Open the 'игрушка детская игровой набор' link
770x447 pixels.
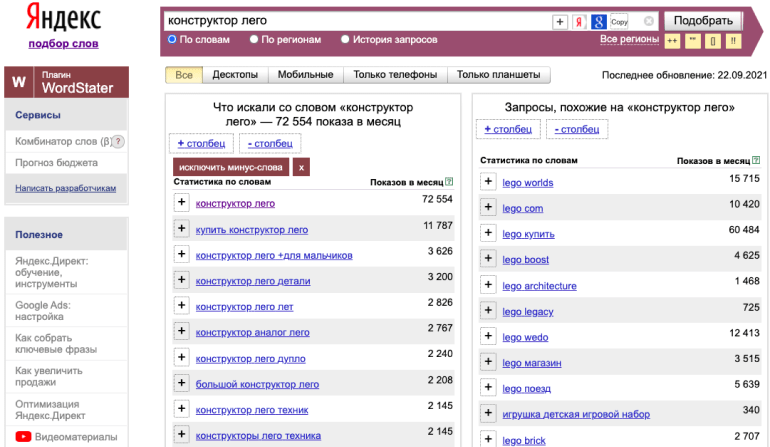pyautogui.click(x=576, y=415)
